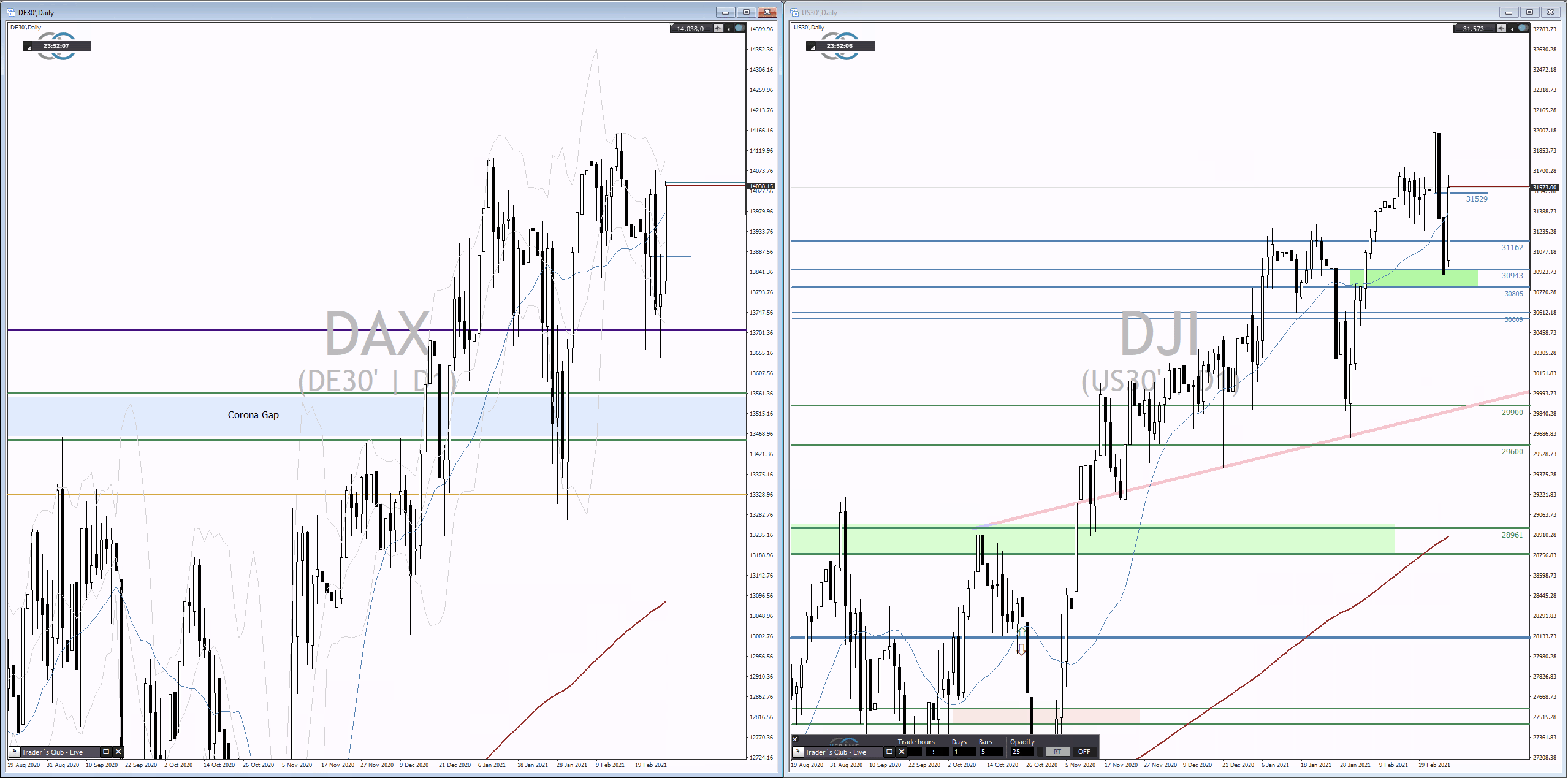This screenshot has width=1568, height=778.
Task: Click the Bars input field
Action: tap(991, 752)
